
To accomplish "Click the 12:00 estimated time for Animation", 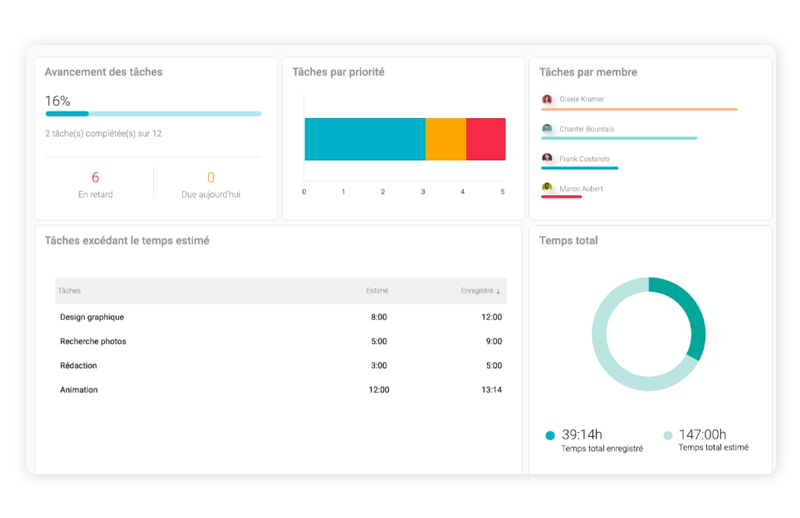I will [379, 389].
